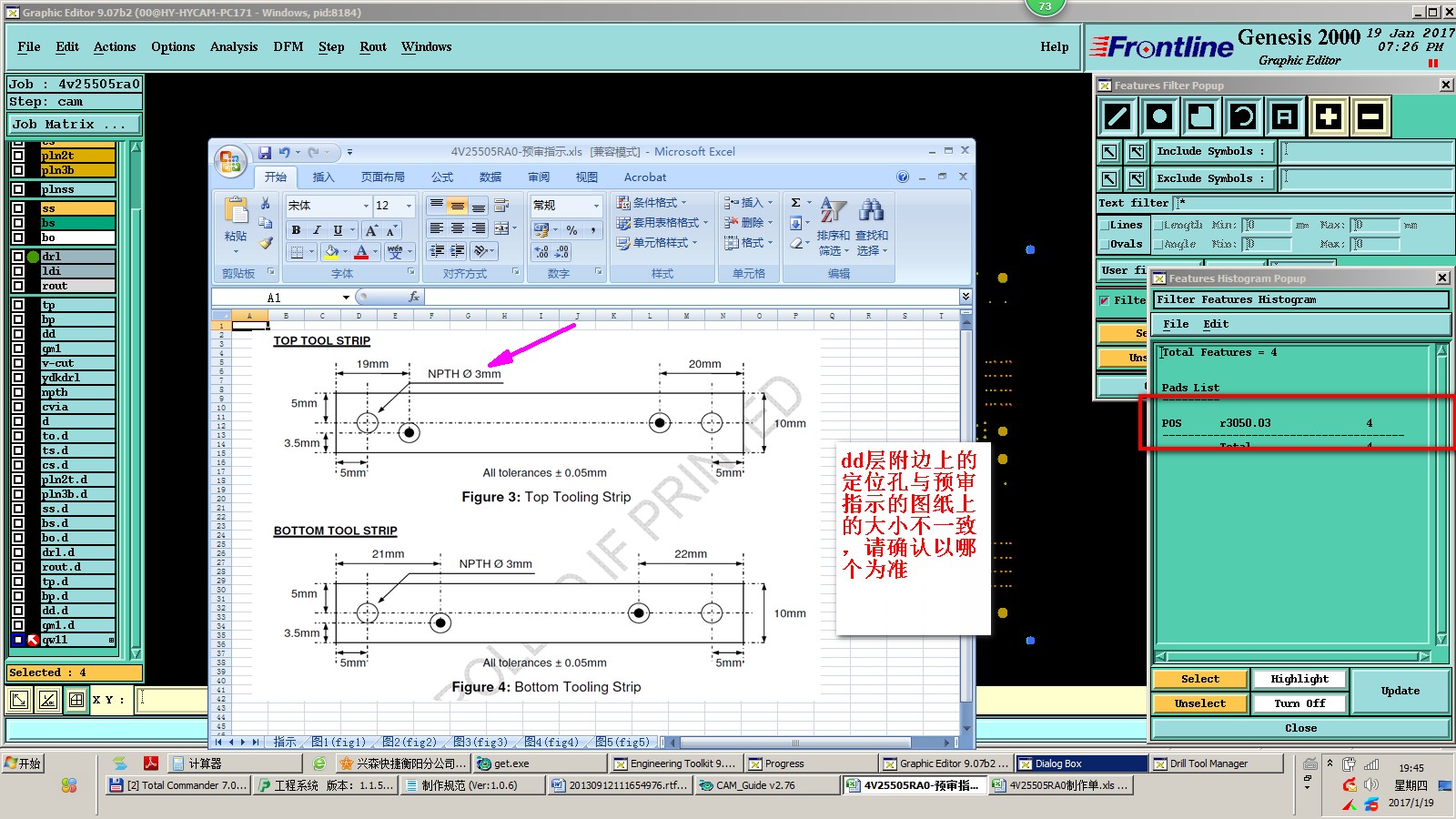Open the Actions menu in Graphic Editor
Image resolution: width=1456 pixels, height=819 pixels.
(x=115, y=46)
